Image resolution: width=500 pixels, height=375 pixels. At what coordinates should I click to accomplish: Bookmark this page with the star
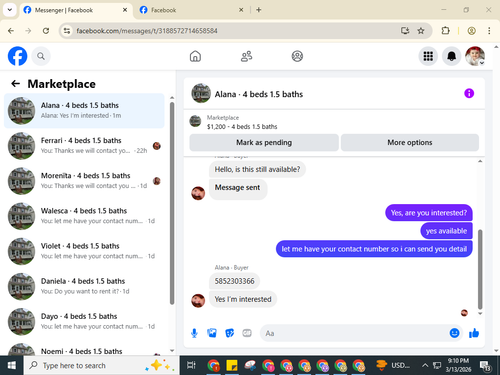tap(421, 31)
